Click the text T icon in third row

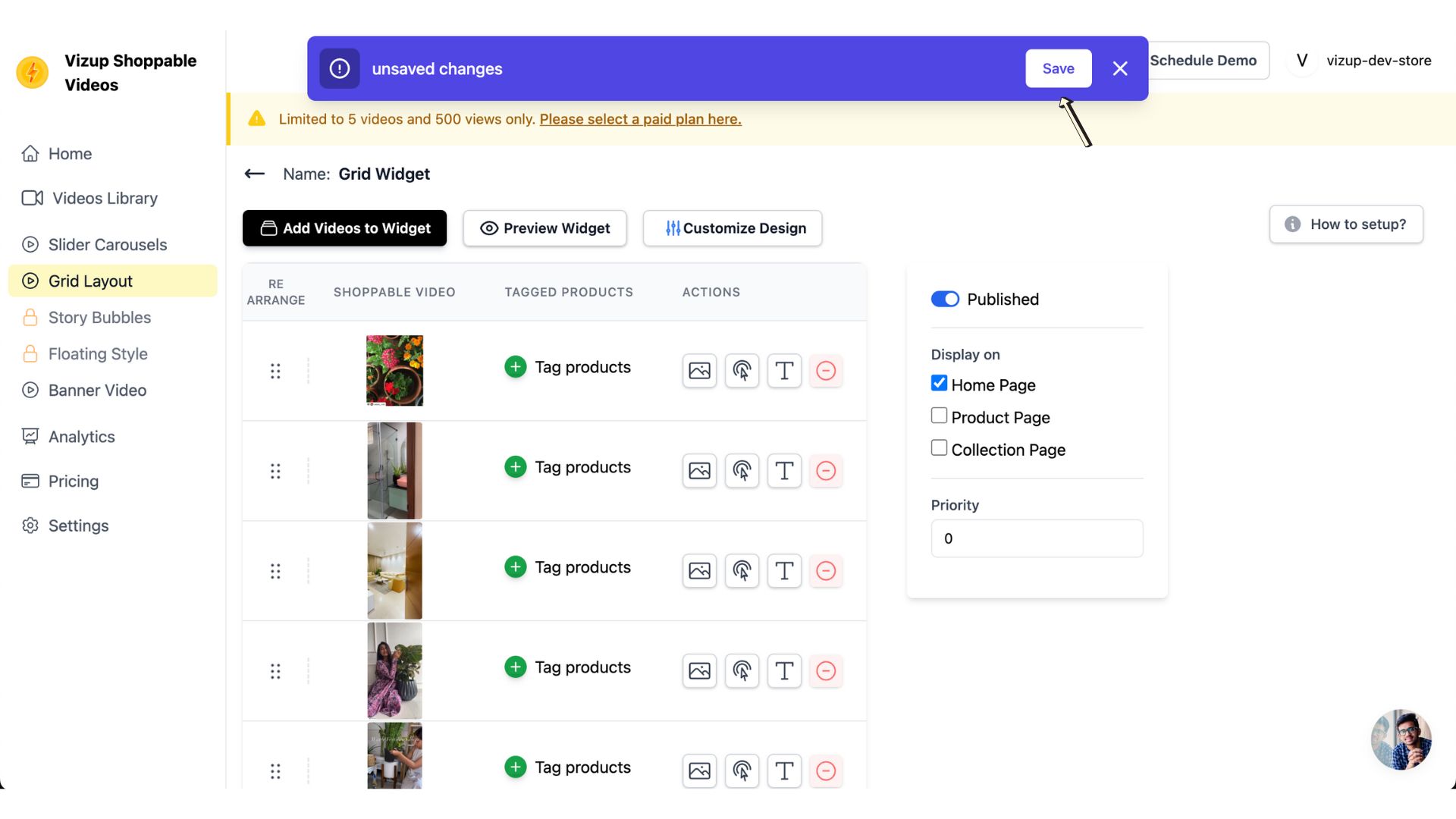tap(784, 571)
